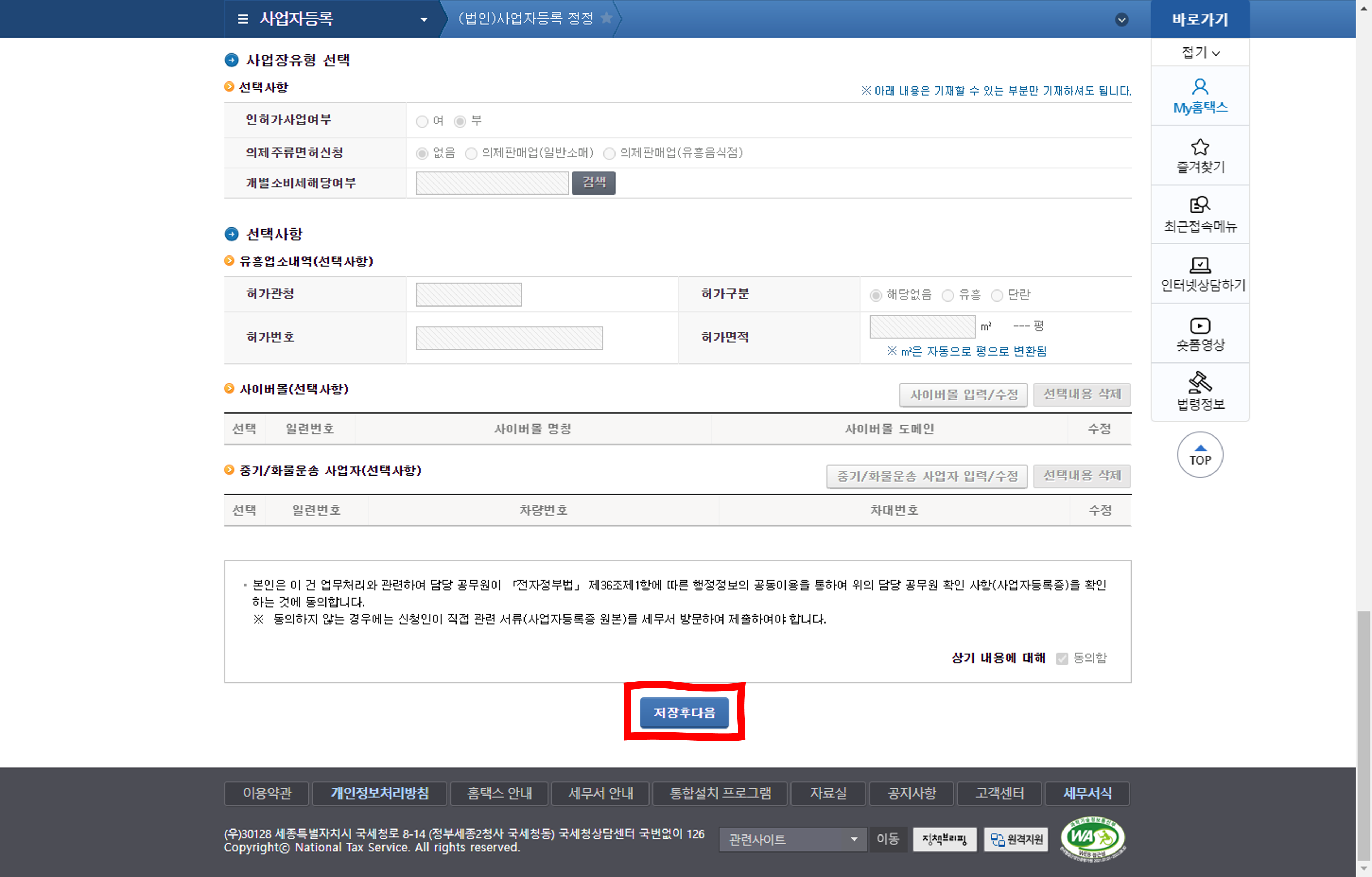Toggle the 동의함 checkbox
Screen dimensions: 1372x877
coord(1061,659)
